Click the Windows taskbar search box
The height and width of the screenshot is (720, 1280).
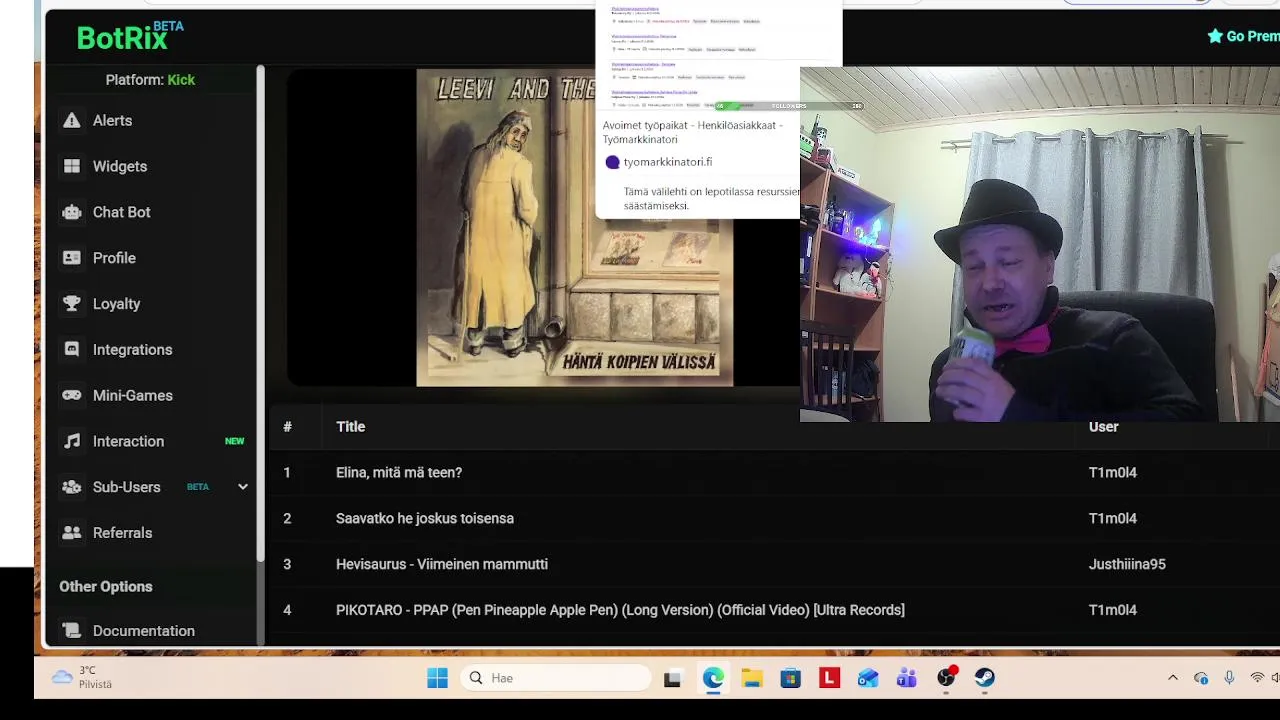(557, 678)
